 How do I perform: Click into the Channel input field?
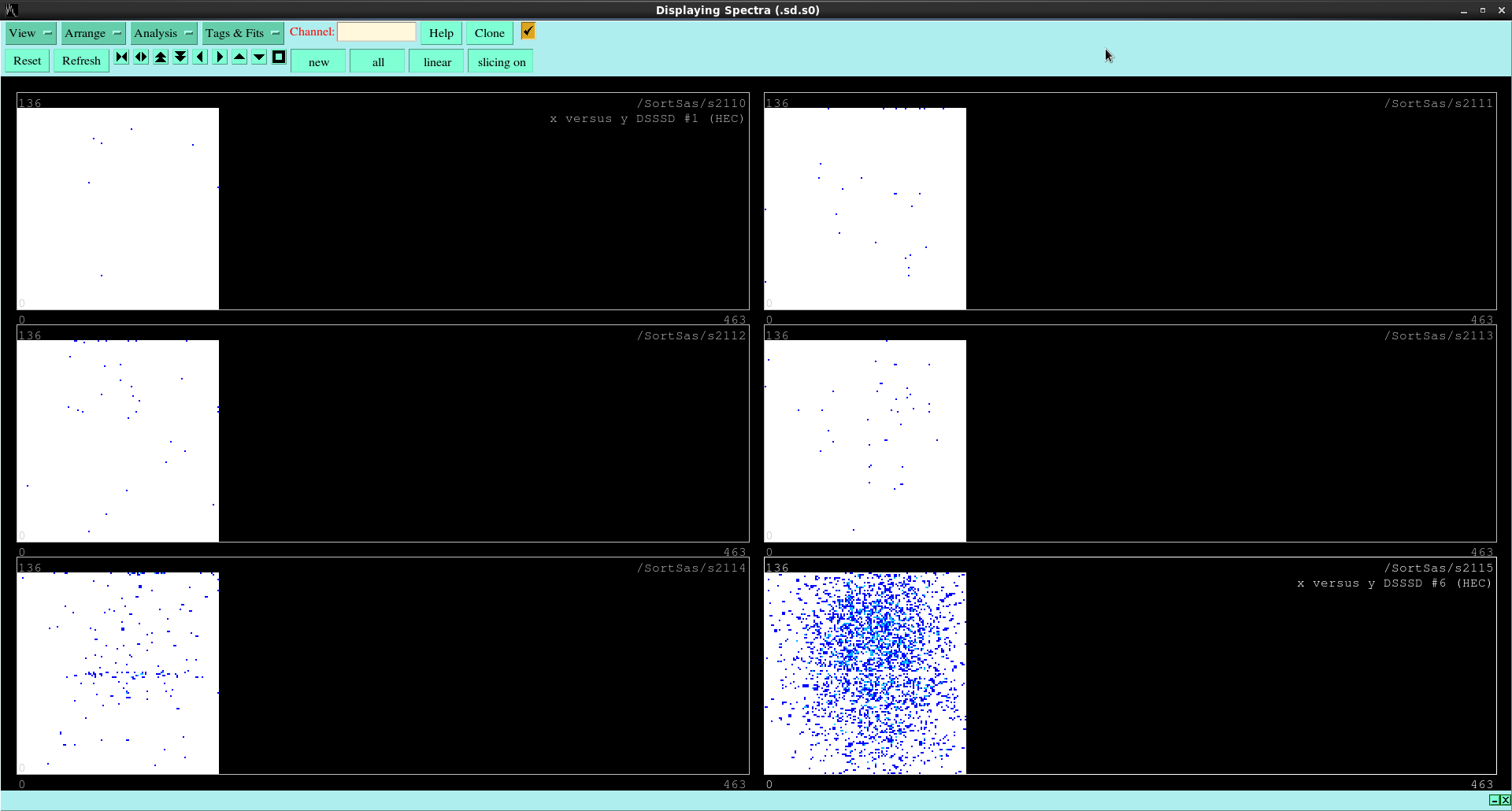pyautogui.click(x=376, y=32)
